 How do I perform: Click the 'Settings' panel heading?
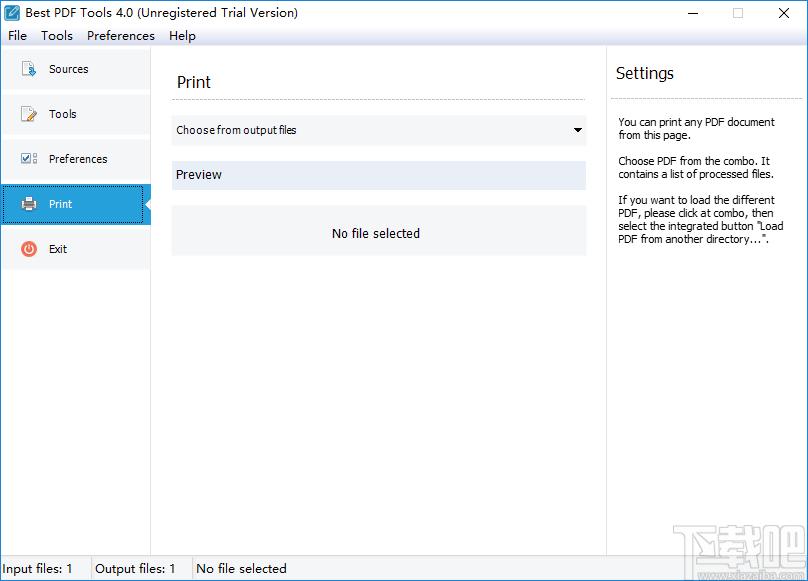[645, 73]
